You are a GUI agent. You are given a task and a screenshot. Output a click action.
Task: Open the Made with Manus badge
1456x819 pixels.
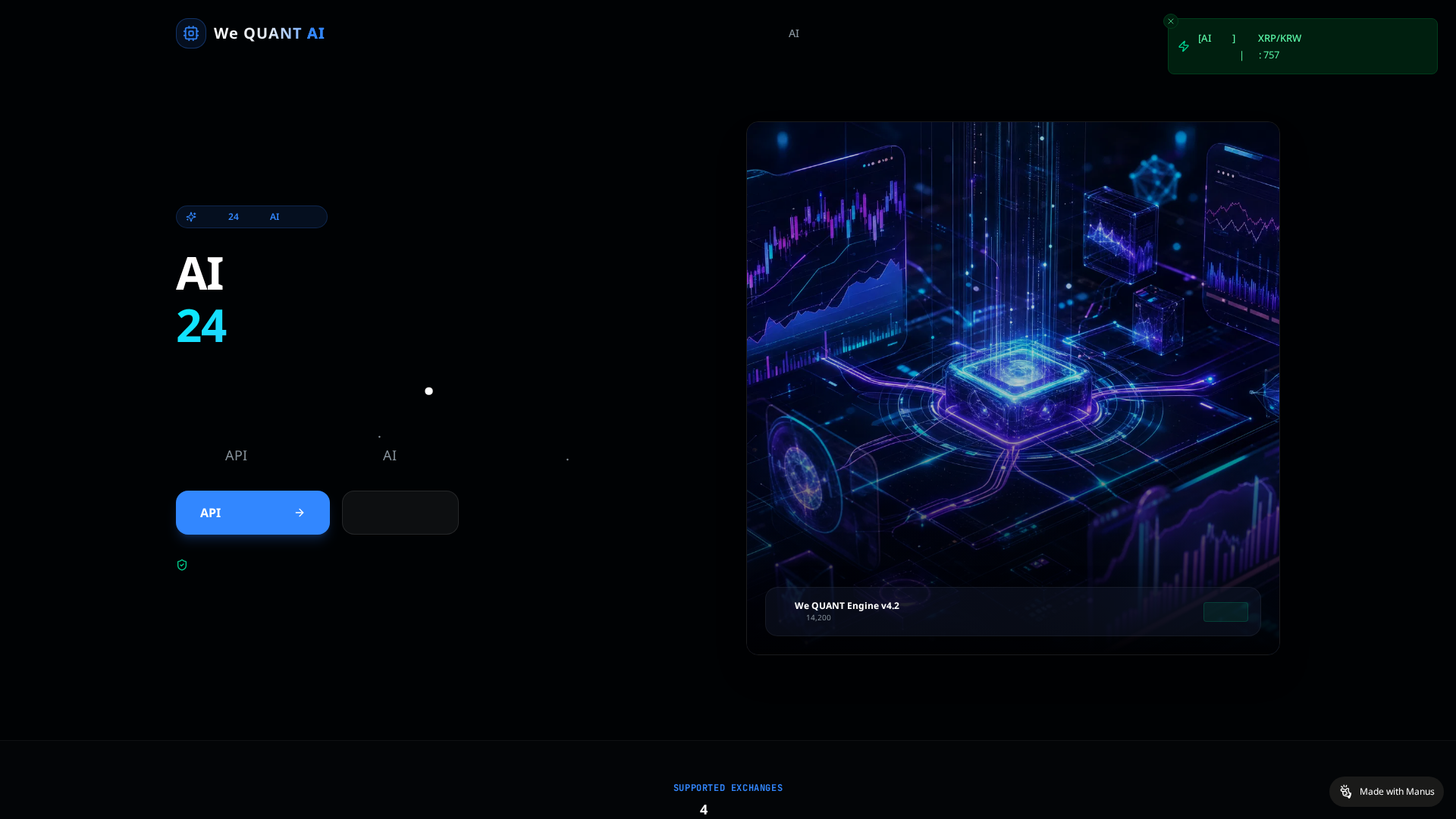[1386, 792]
